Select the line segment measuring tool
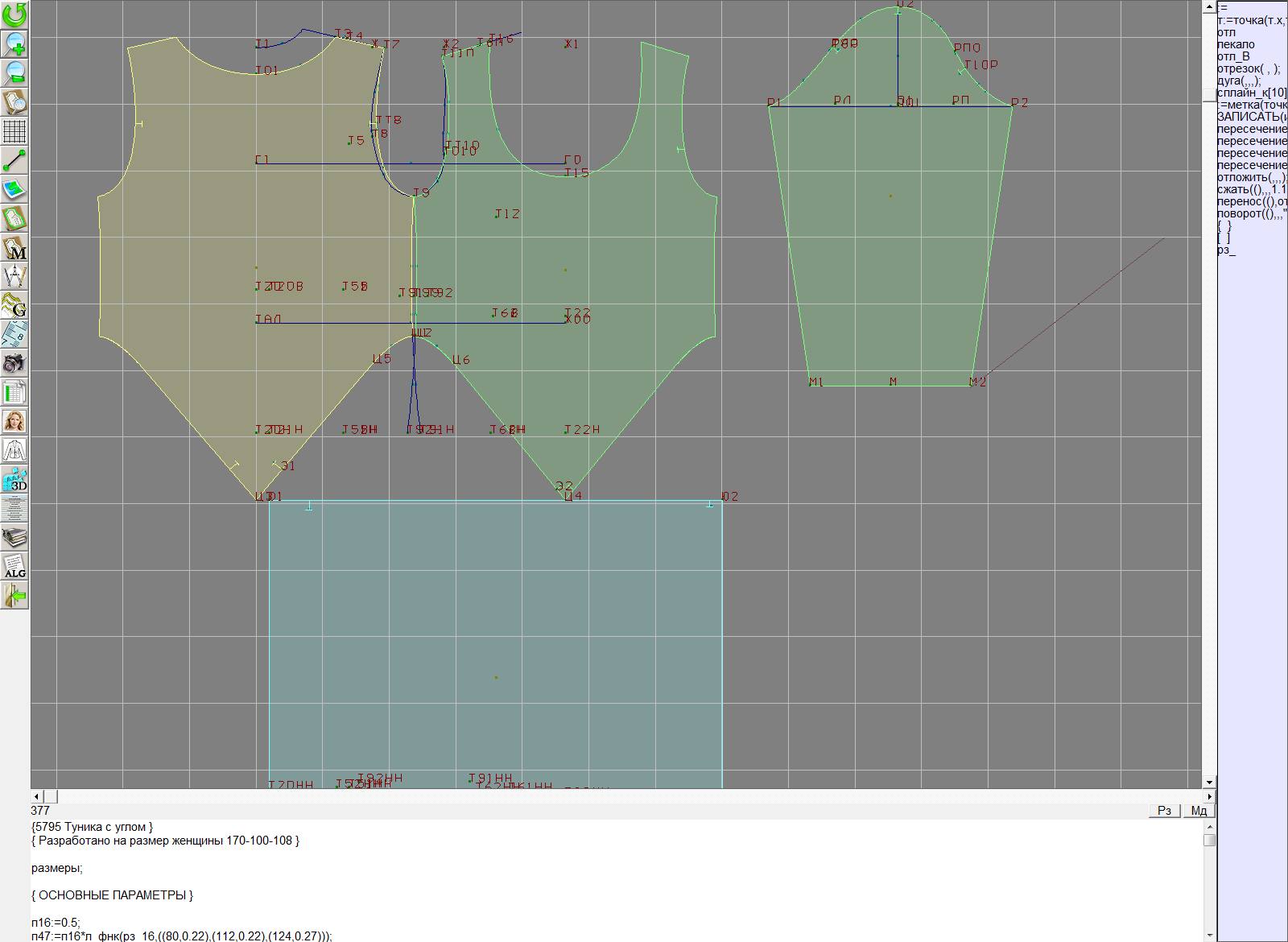This screenshot has height=942, width=1288. (14, 159)
